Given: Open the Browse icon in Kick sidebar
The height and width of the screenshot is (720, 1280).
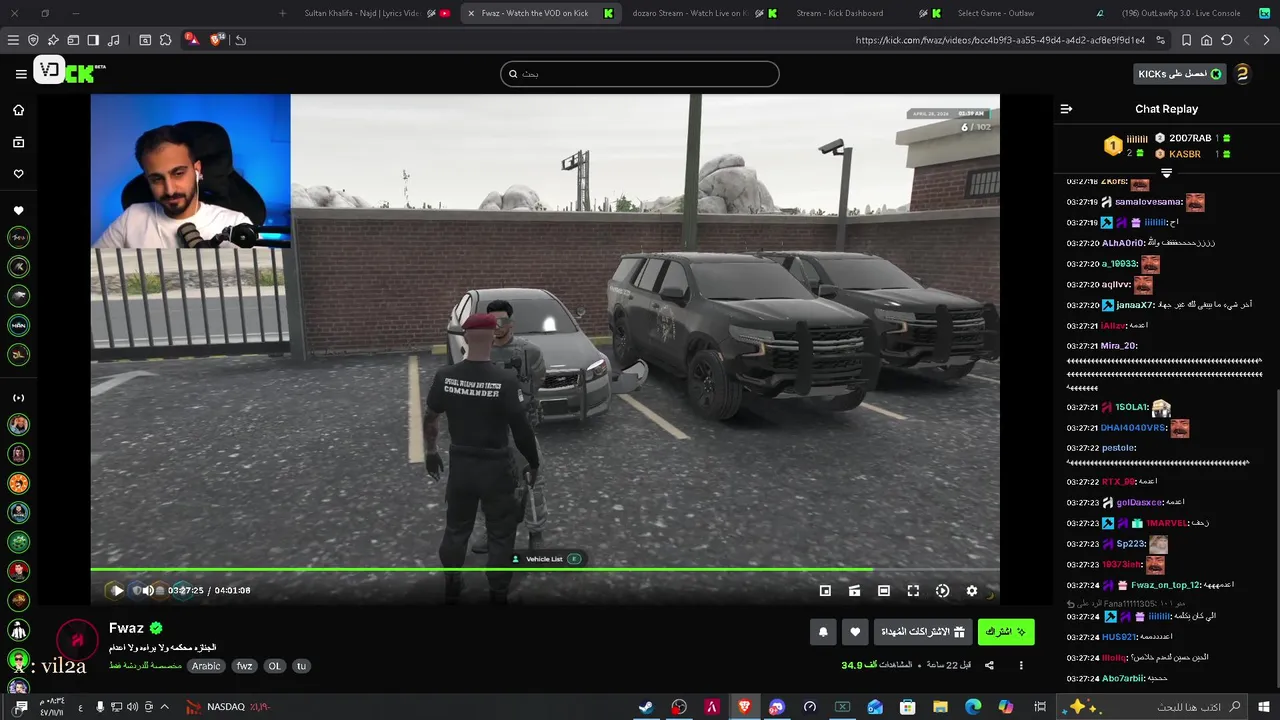Looking at the screenshot, I should coord(18,142).
